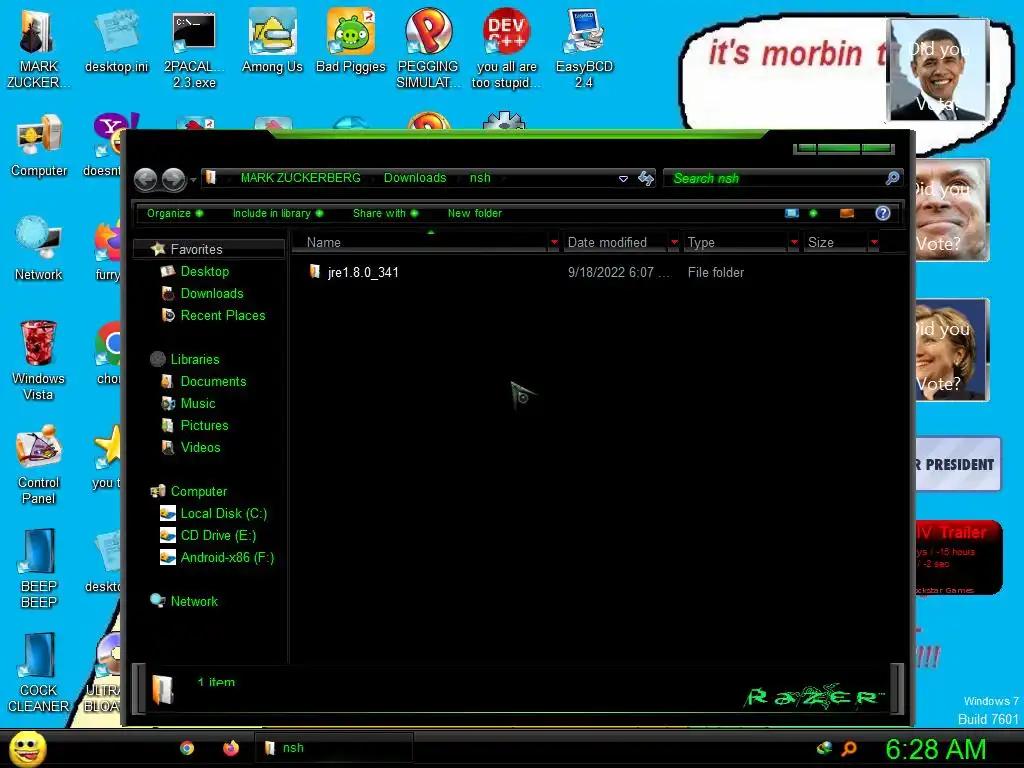This screenshot has height=768, width=1024.
Task: Open the recent pages dropdown beside Forward
Action: [193, 180]
